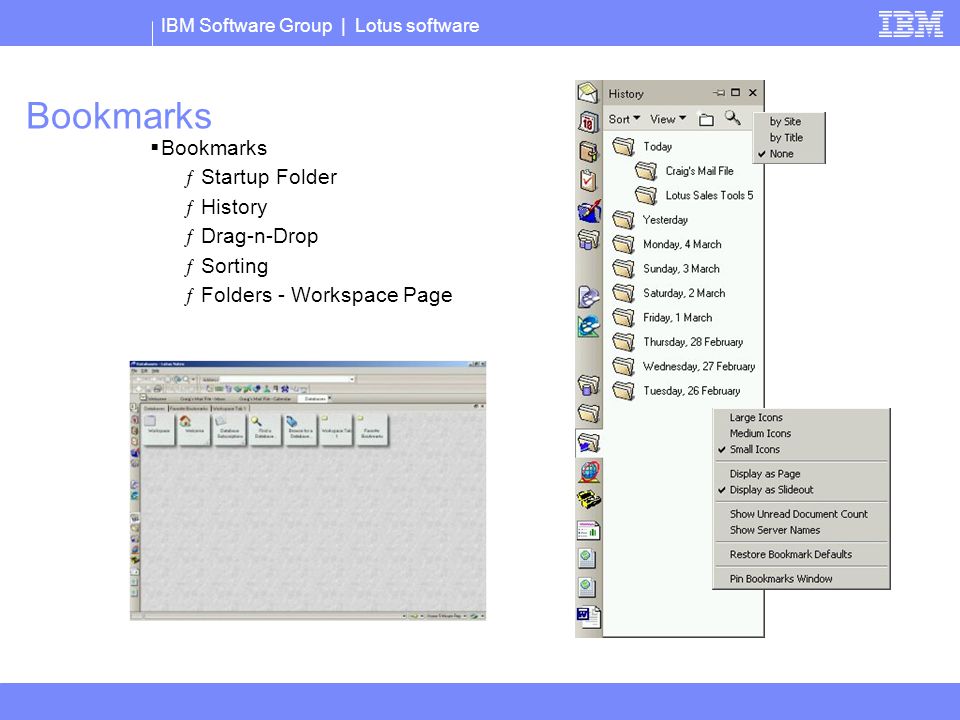This screenshot has height=720, width=960.
Task: Click the blue icon with red pen bookmark
Action: [589, 211]
